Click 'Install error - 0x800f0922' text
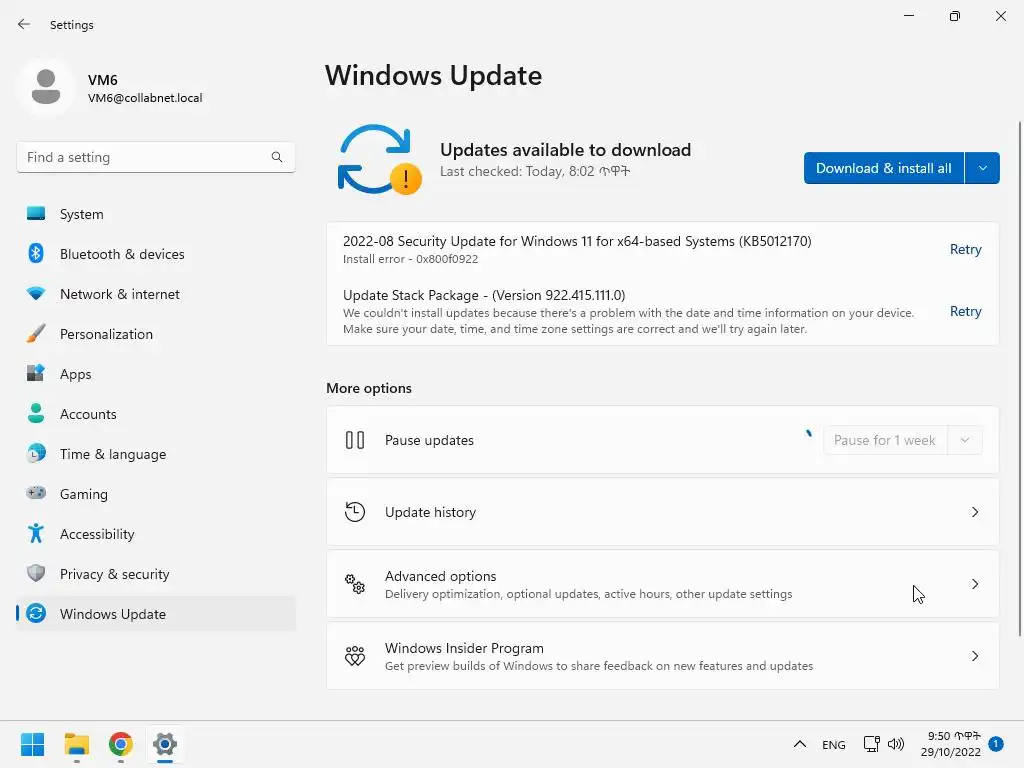Image resolution: width=1024 pixels, height=768 pixels. [410, 259]
